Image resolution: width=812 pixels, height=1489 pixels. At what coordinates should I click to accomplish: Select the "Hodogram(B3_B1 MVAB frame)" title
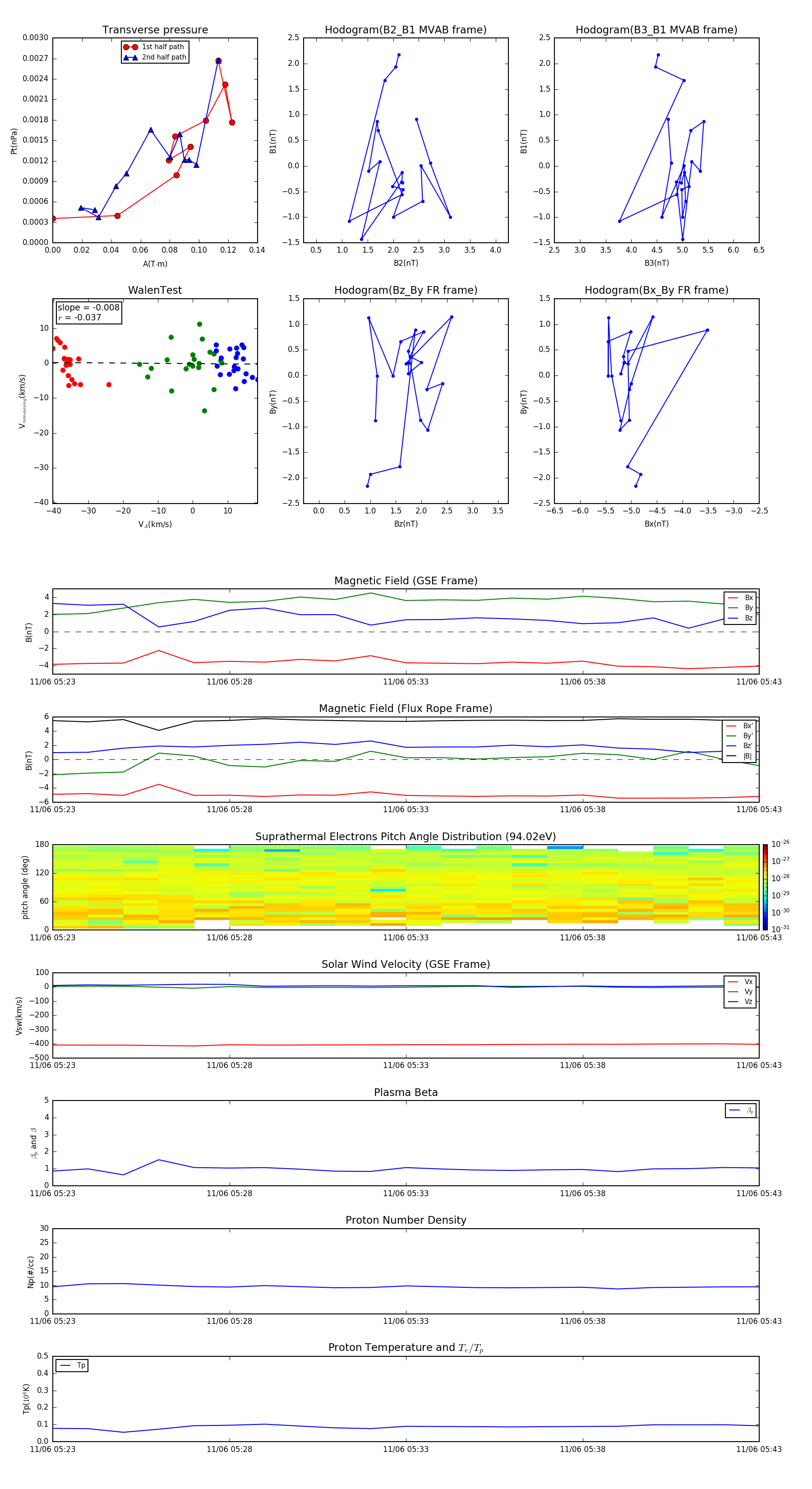pos(656,30)
